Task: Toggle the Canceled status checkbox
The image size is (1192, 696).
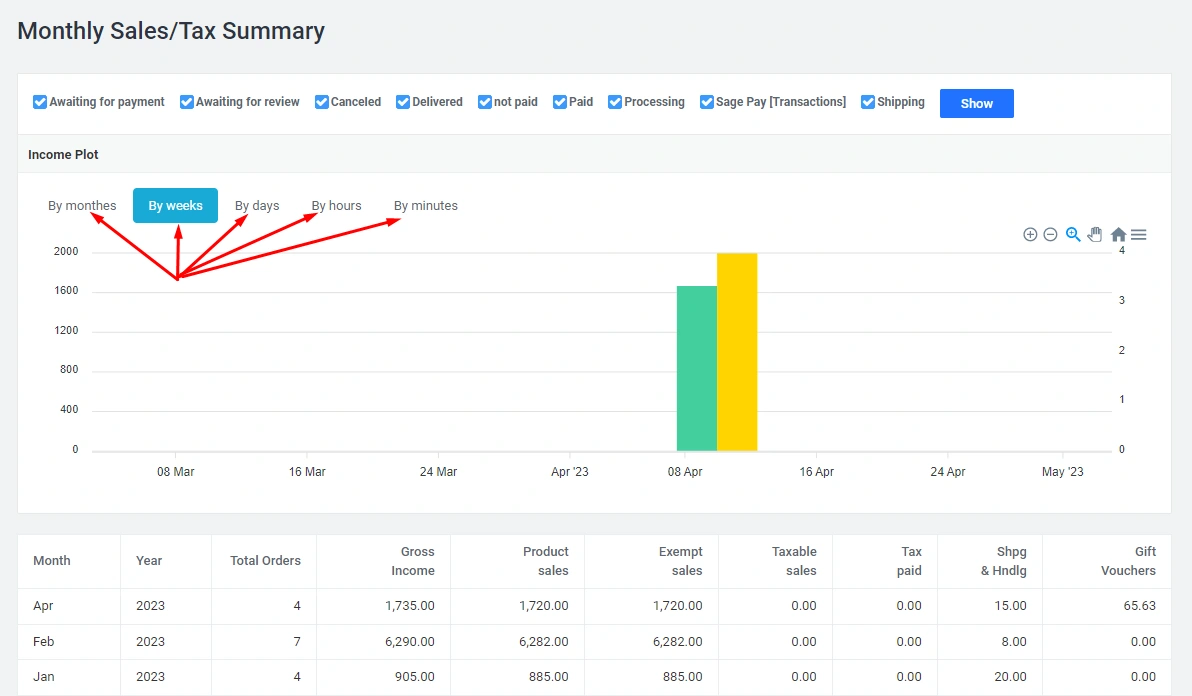Action: 322,102
